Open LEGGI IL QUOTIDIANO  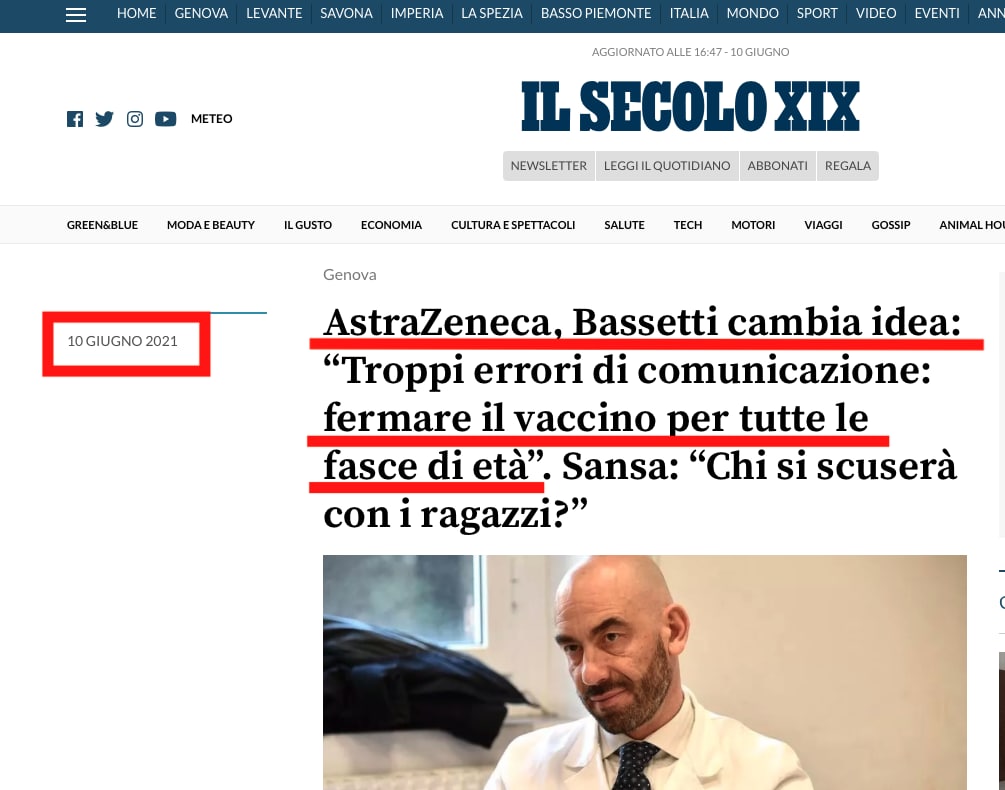point(667,166)
